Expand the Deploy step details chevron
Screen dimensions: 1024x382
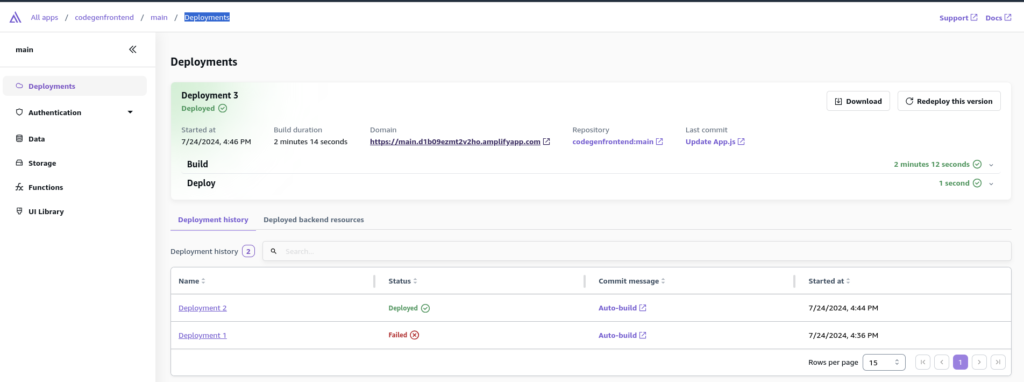991,183
